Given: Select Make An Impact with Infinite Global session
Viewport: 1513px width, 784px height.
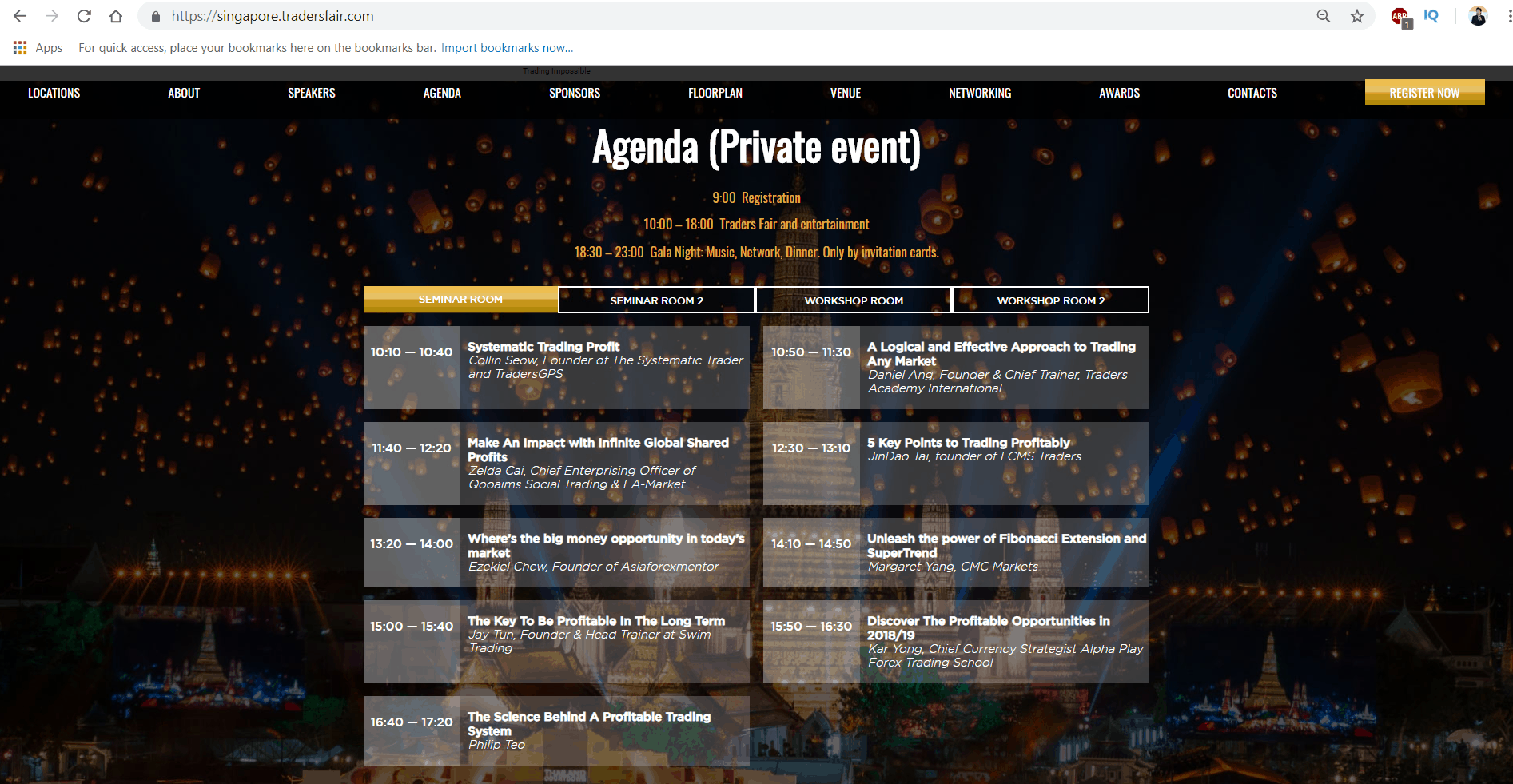Looking at the screenshot, I should click(x=598, y=449).
